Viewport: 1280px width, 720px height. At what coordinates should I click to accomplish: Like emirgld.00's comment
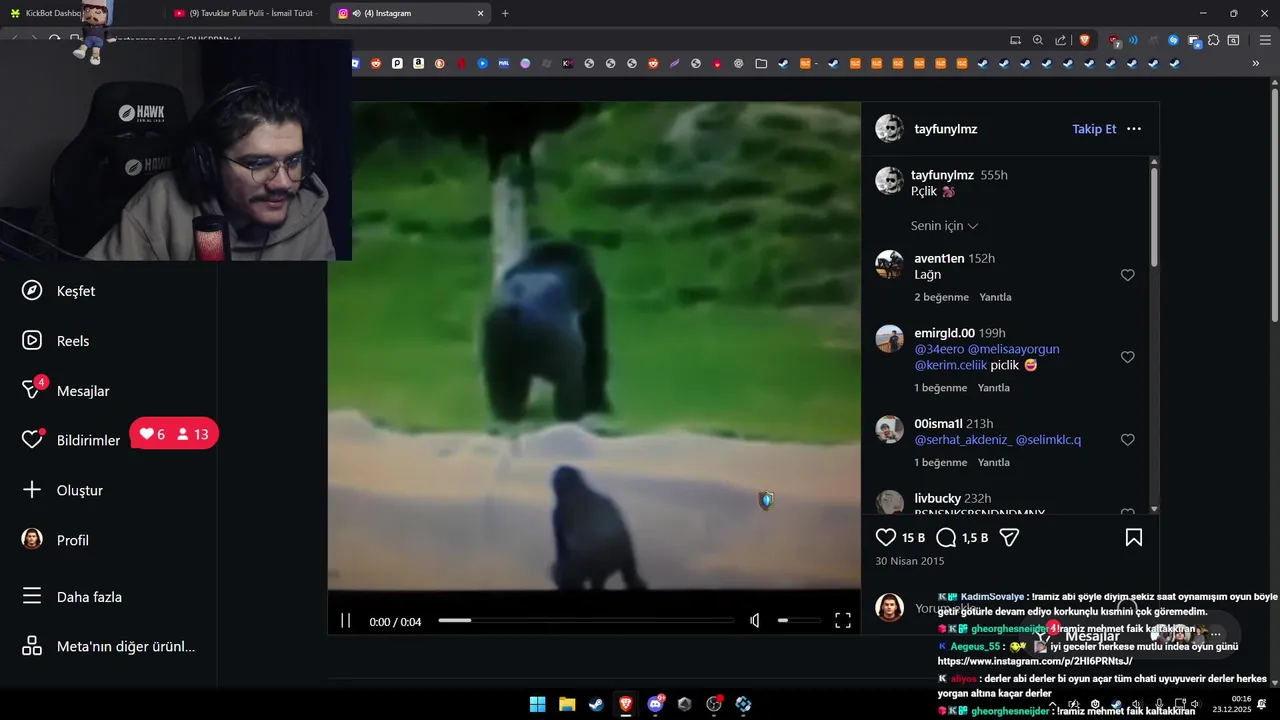(1128, 357)
